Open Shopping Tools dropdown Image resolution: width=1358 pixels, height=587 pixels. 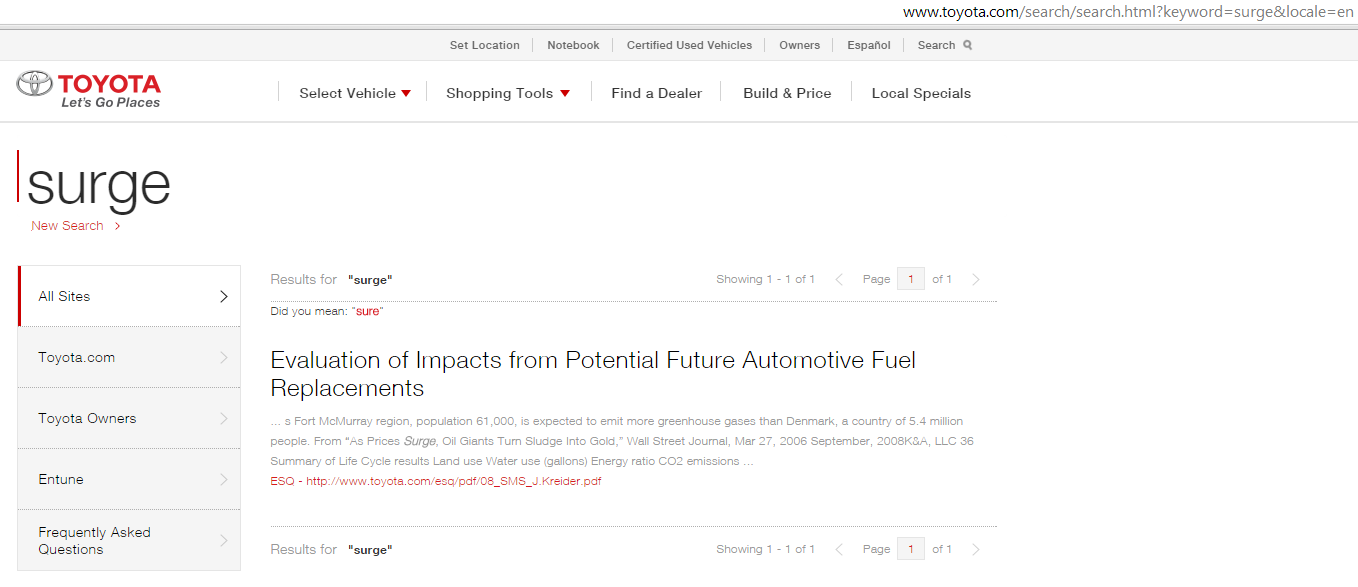coord(508,93)
